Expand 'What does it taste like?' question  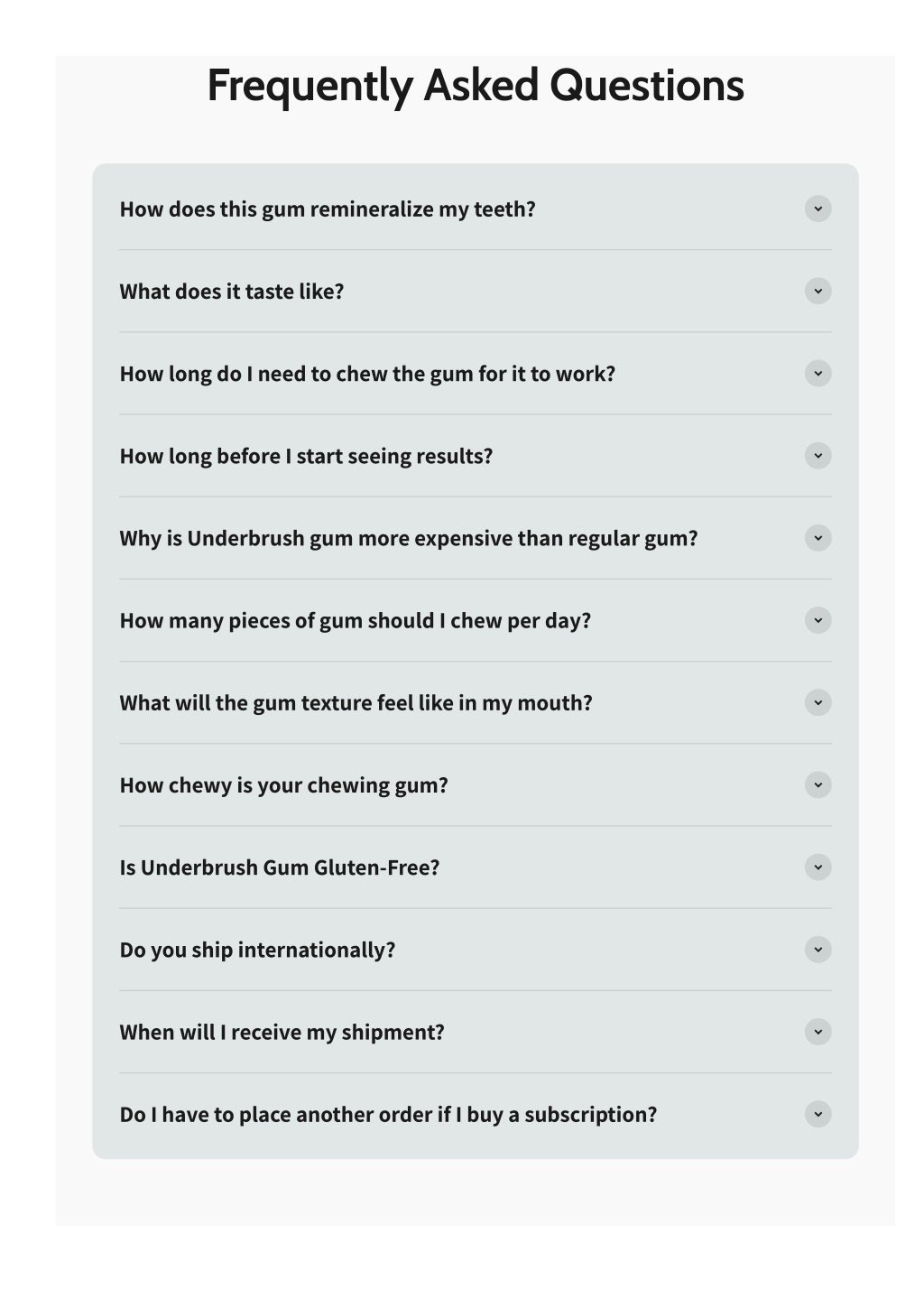pos(232,292)
